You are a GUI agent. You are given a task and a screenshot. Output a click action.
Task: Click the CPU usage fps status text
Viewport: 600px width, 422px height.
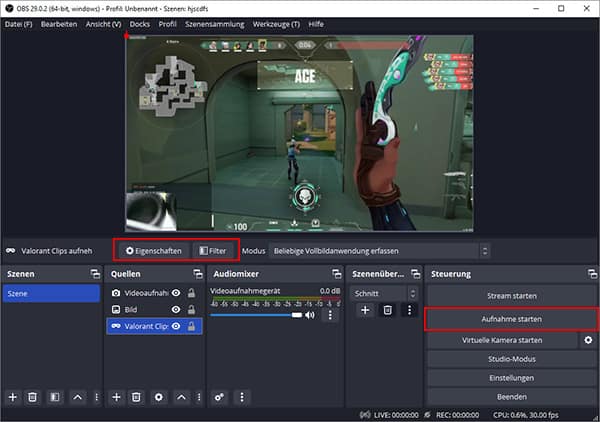pyautogui.click(x=526, y=415)
